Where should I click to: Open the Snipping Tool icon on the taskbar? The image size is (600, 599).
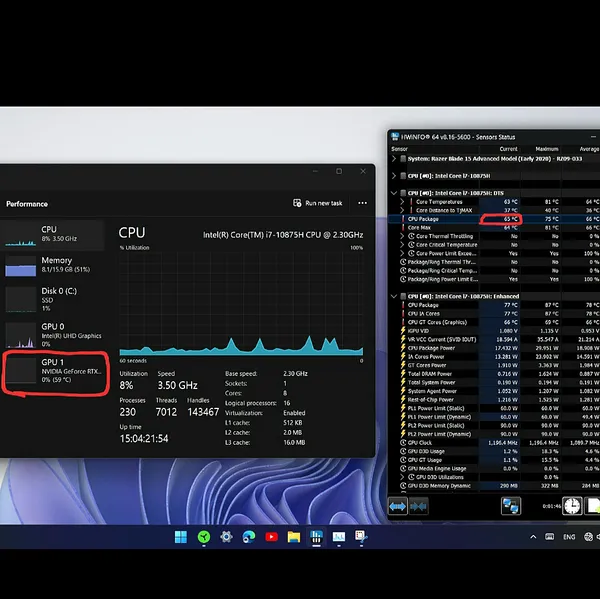pos(361,536)
